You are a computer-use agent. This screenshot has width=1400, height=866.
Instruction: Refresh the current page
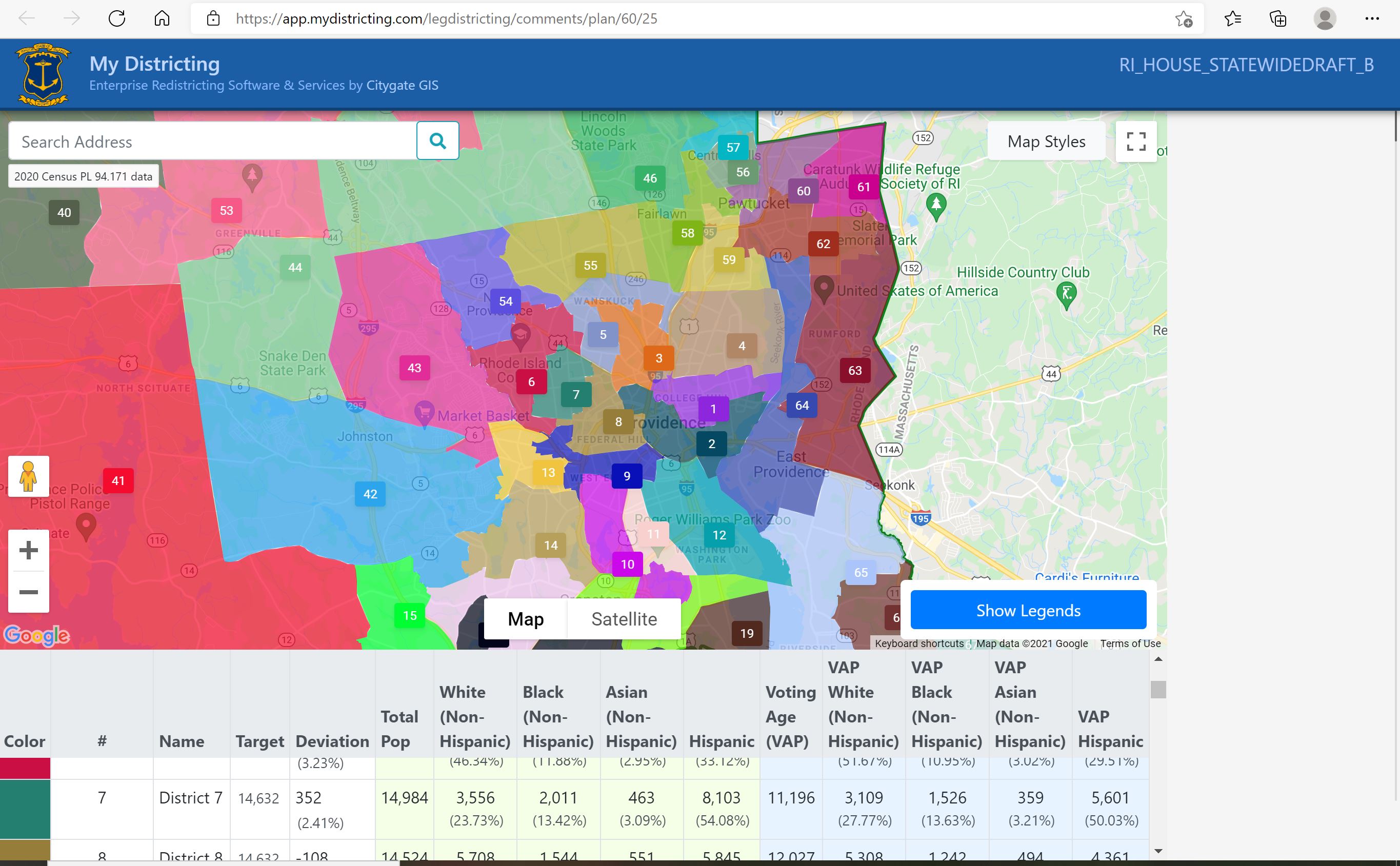point(117,18)
